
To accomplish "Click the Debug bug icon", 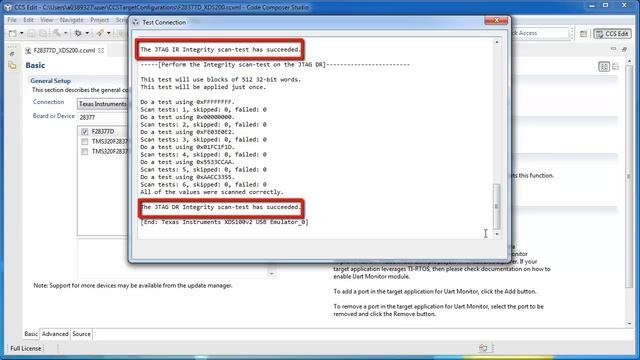I will [x=78, y=33].
